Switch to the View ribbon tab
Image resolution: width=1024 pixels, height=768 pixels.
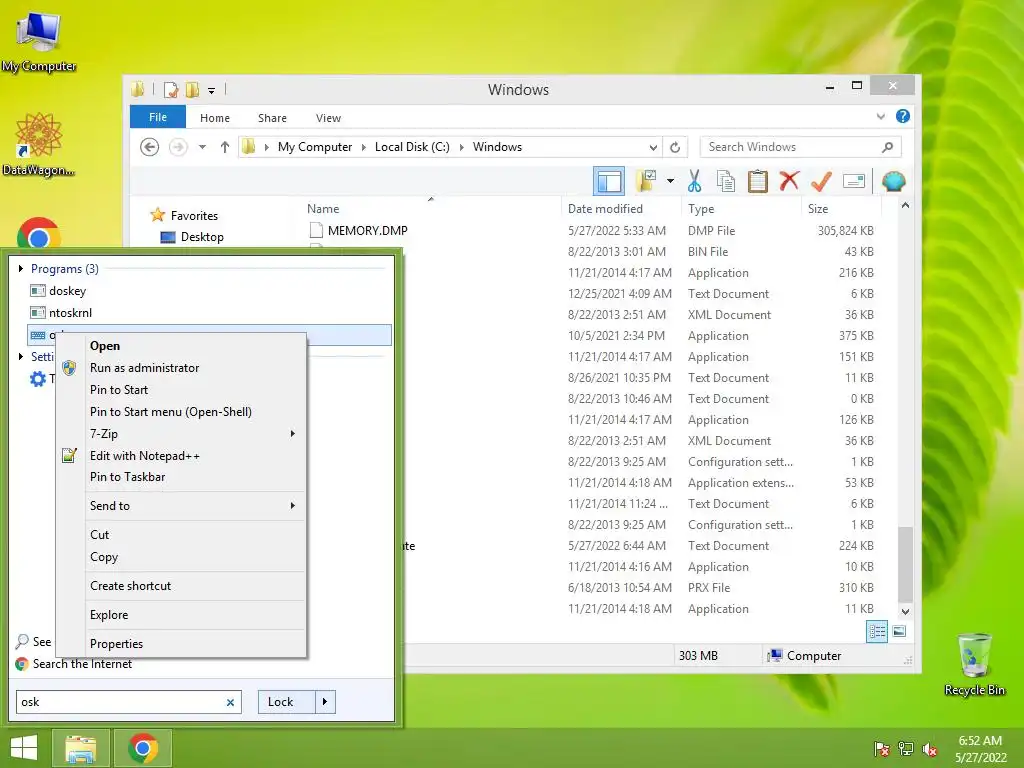[x=328, y=118]
